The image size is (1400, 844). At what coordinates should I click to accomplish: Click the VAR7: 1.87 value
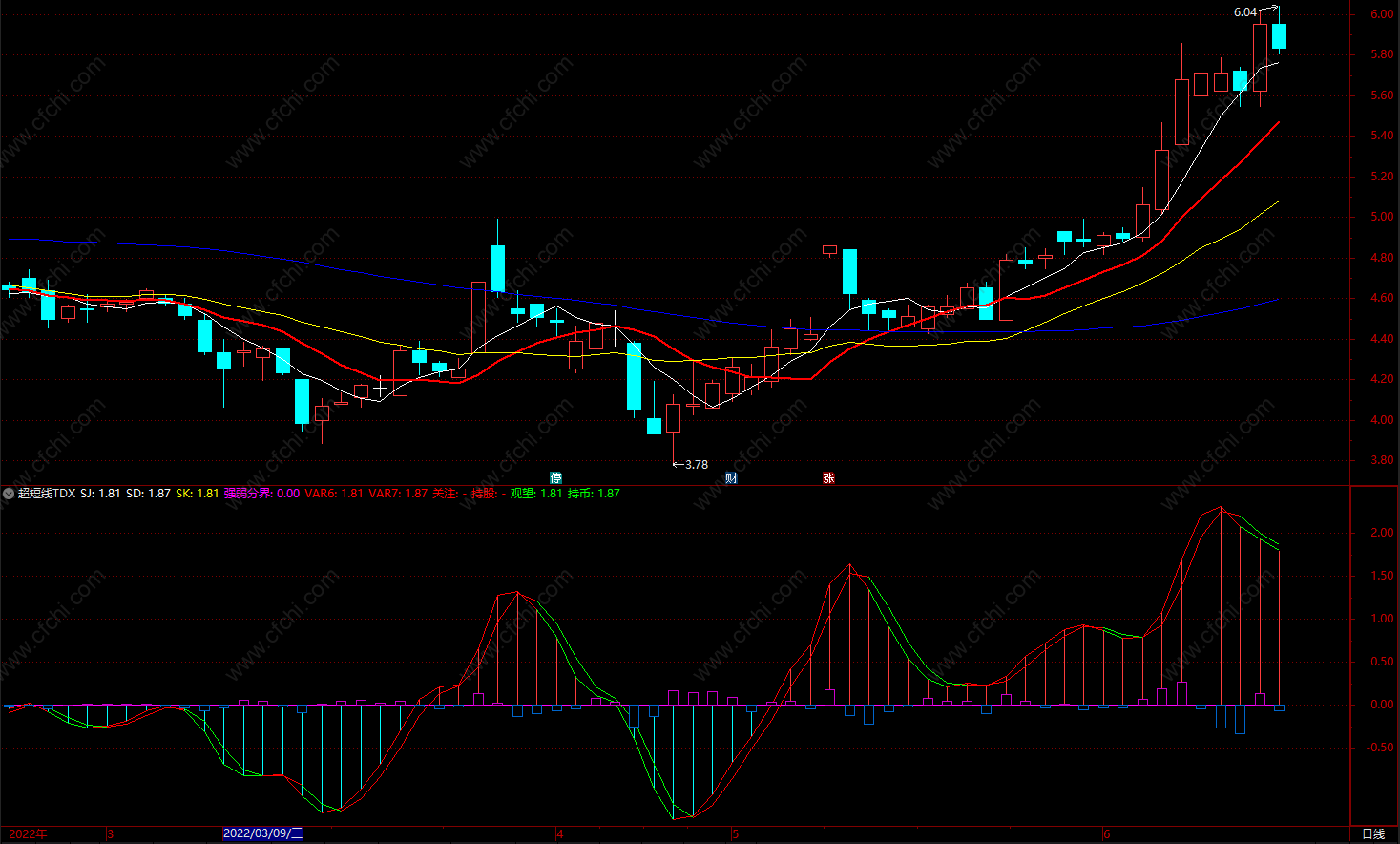click(x=398, y=494)
